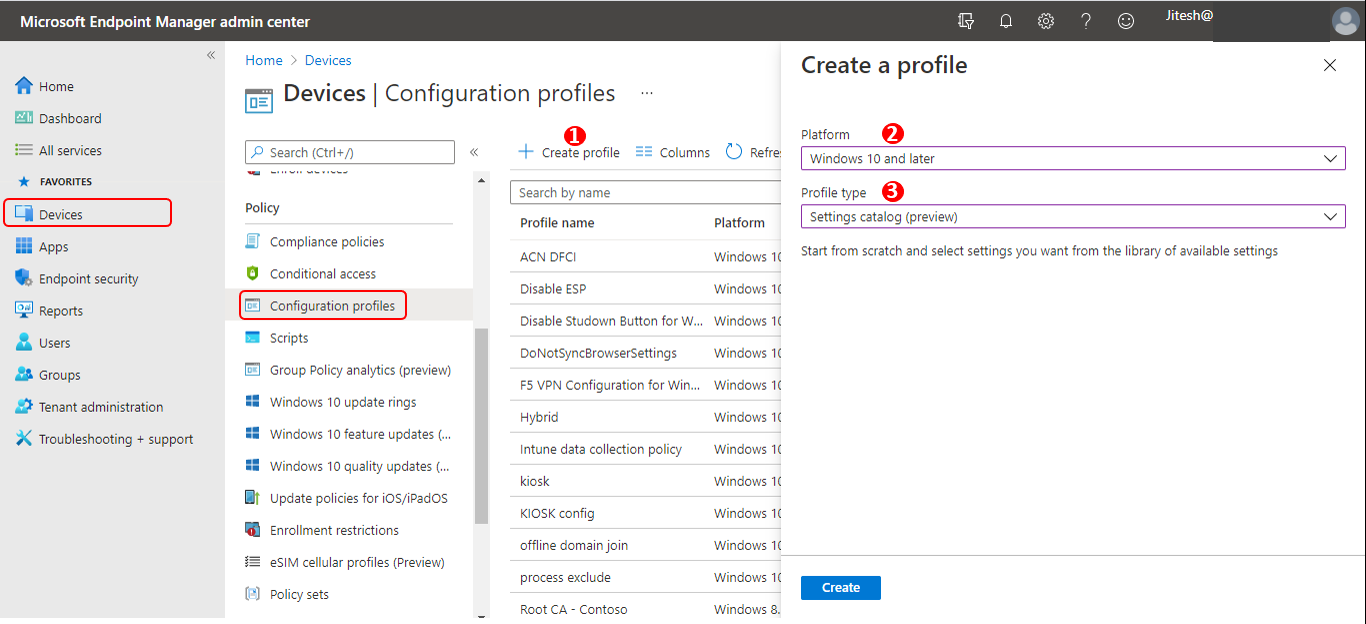1366x624 pixels.
Task: Open the portal settings gear icon
Action: pyautogui.click(x=1046, y=21)
